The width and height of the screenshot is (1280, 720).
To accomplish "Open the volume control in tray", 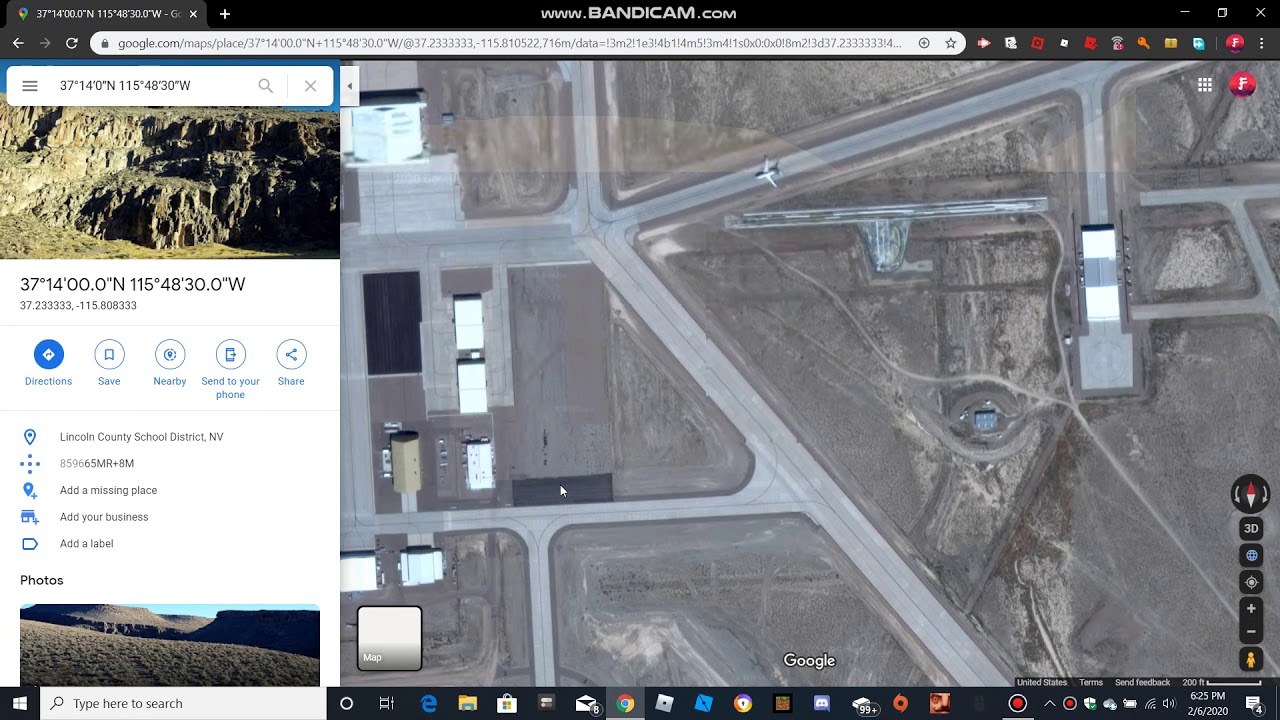I will tap(1169, 704).
